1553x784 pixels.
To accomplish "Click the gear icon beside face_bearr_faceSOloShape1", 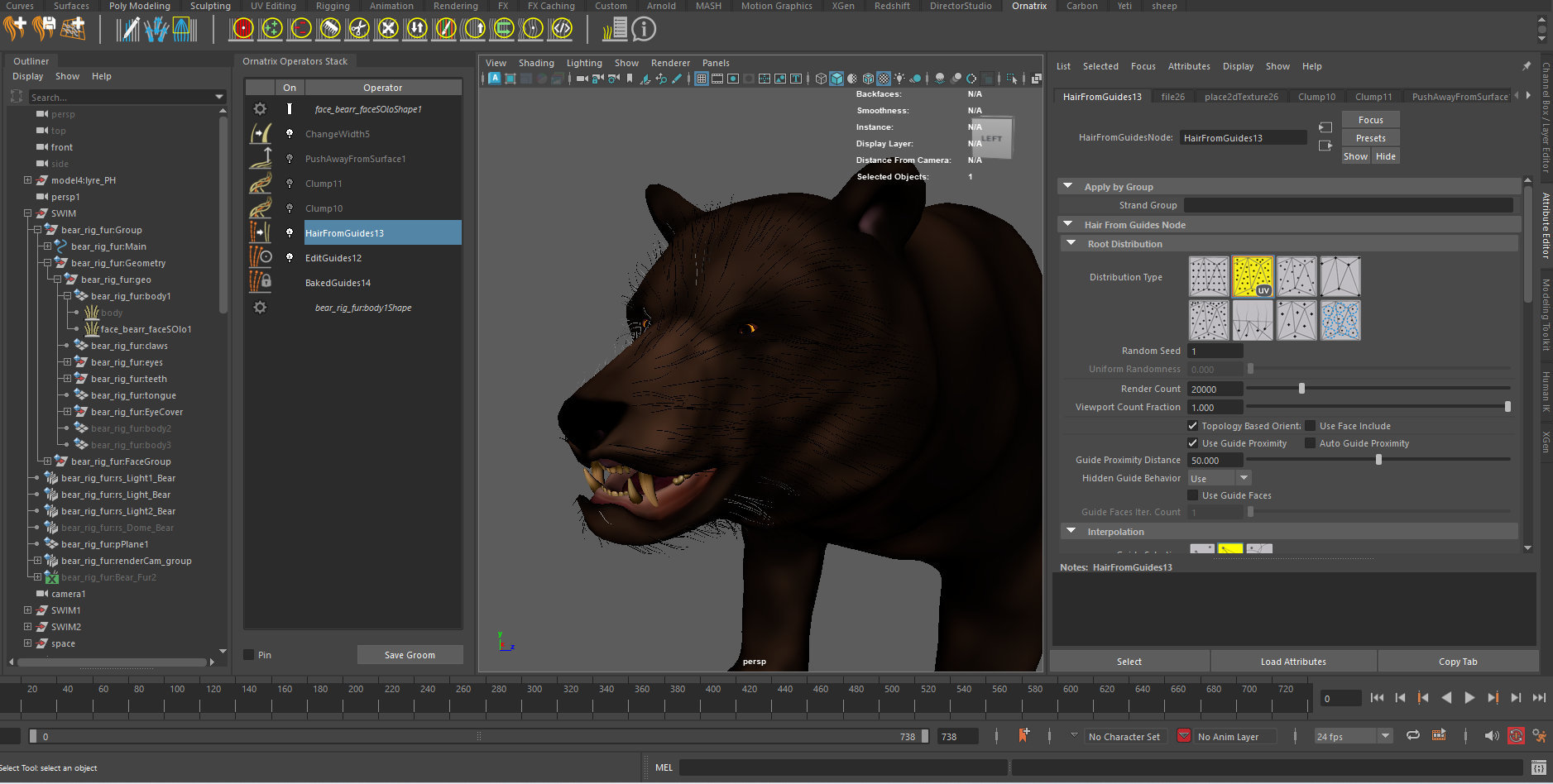I will click(260, 109).
